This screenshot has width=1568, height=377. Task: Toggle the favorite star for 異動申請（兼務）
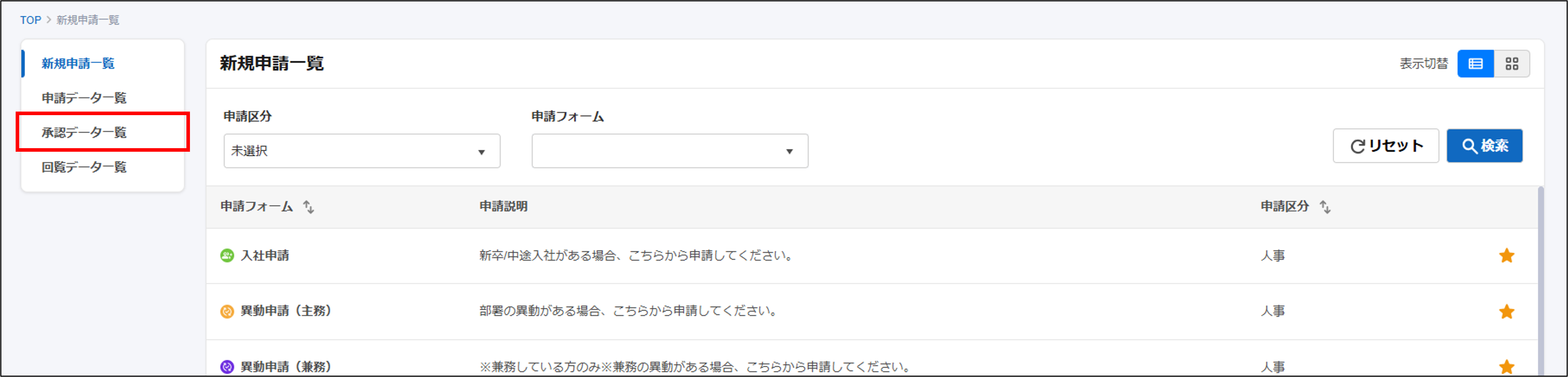click(1507, 367)
